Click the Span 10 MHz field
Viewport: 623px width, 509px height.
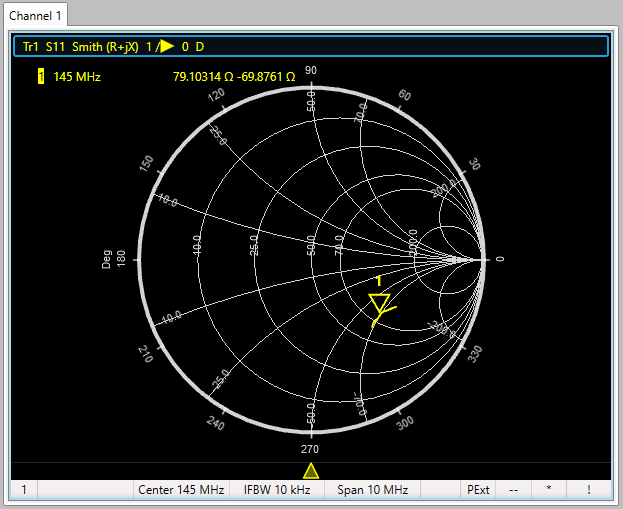372,490
